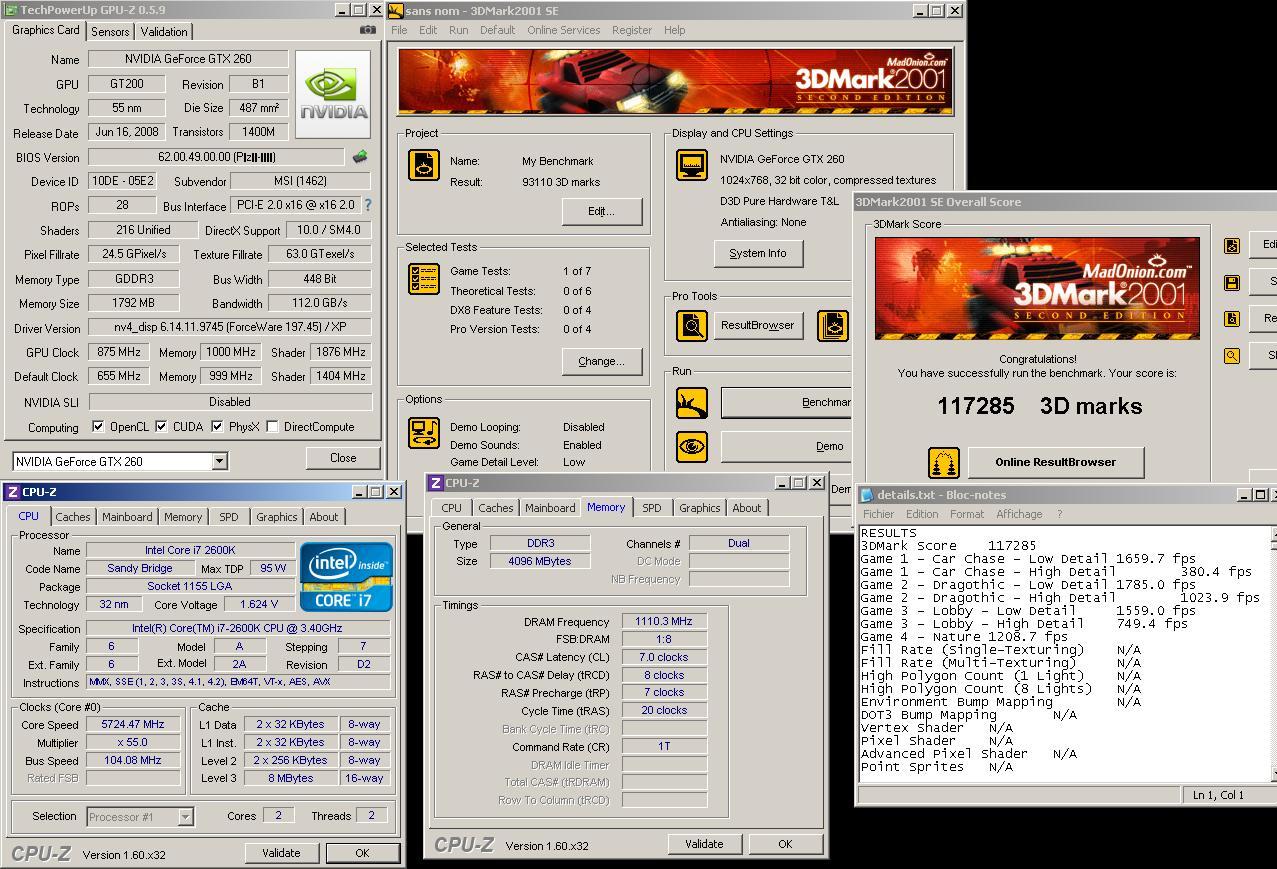Open the Fichier menu in Bloc-notes
This screenshot has height=869, width=1277.
pos(878,514)
